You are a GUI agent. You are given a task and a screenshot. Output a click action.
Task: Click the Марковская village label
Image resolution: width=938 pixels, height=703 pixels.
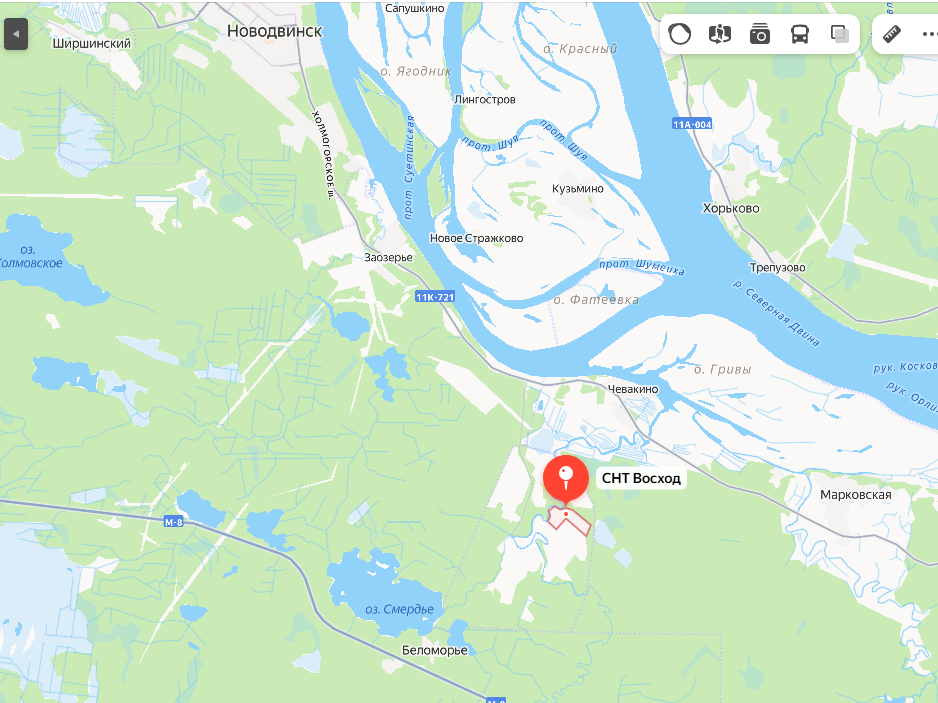pos(855,495)
